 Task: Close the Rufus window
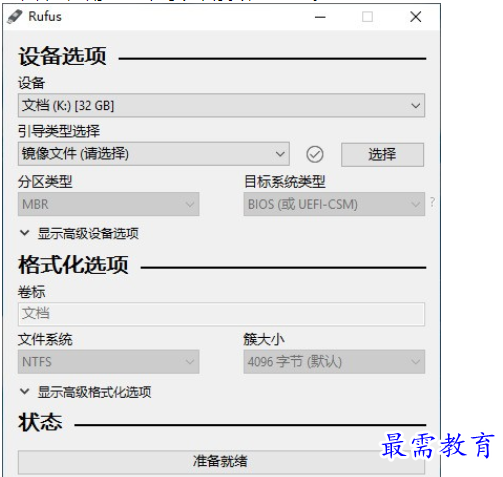416,17
